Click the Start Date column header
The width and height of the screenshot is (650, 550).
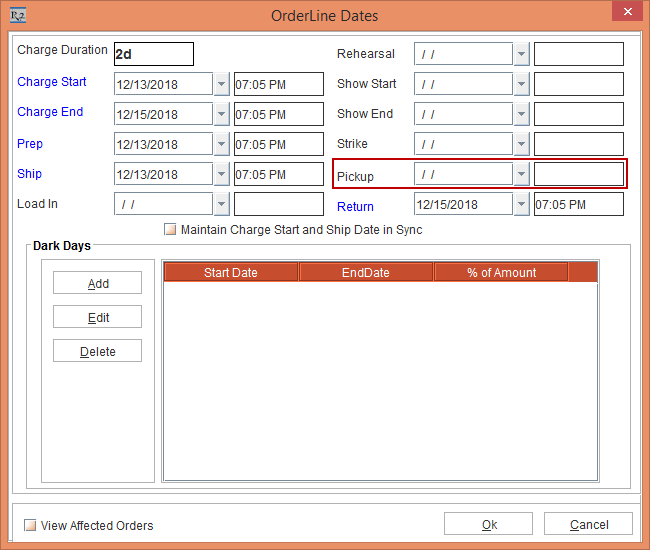(x=230, y=272)
